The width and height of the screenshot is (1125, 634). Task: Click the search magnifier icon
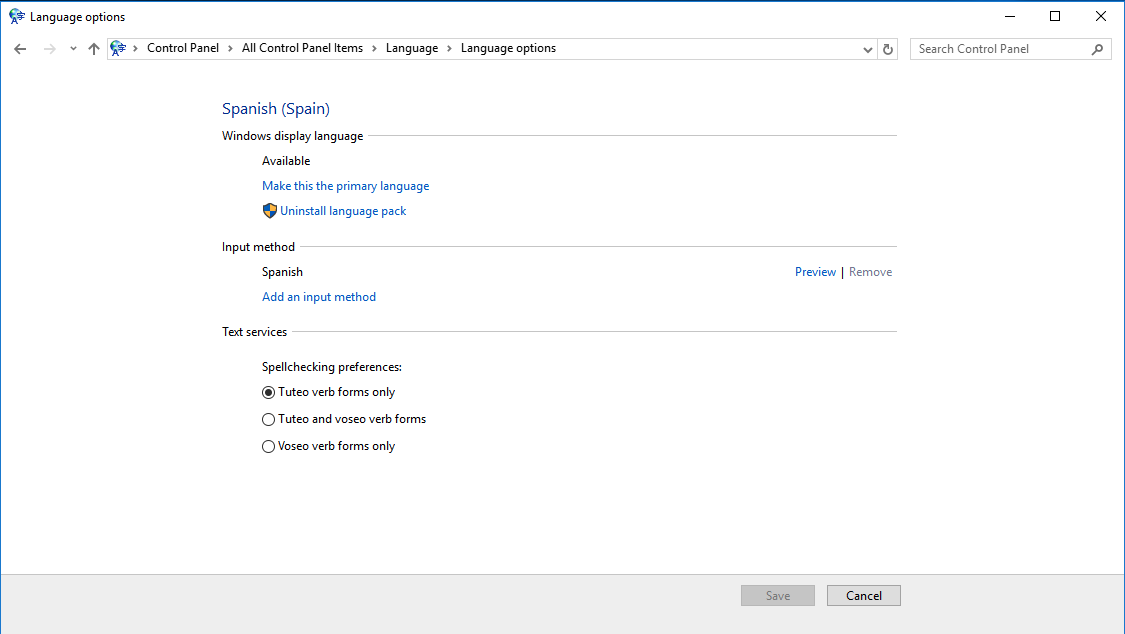[x=1097, y=49]
